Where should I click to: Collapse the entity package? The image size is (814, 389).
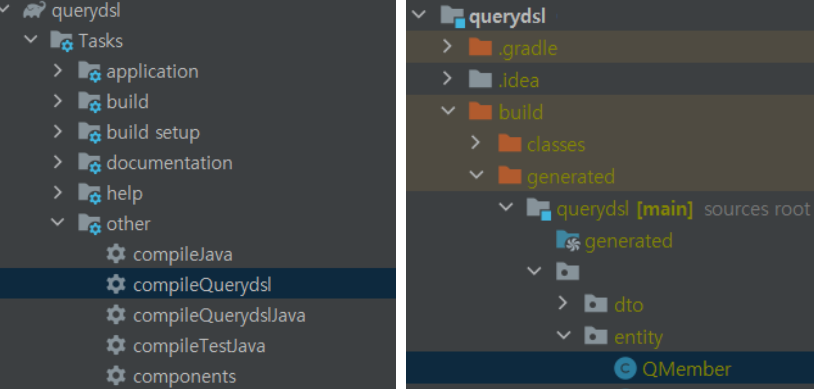563,336
